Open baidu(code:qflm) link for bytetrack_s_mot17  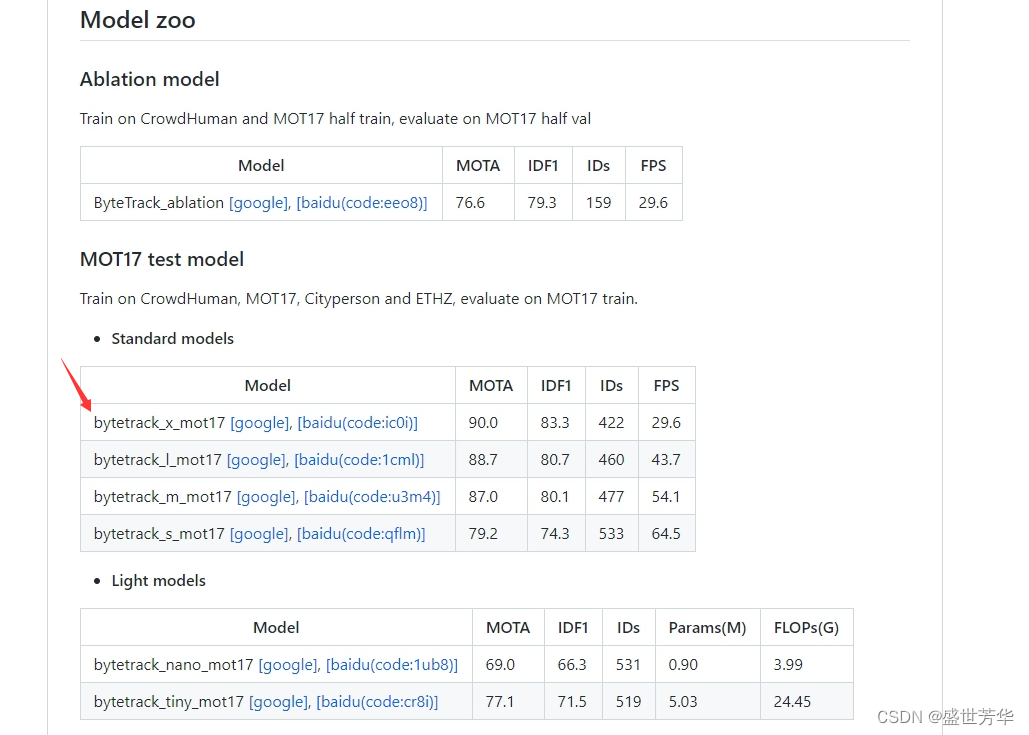360,534
